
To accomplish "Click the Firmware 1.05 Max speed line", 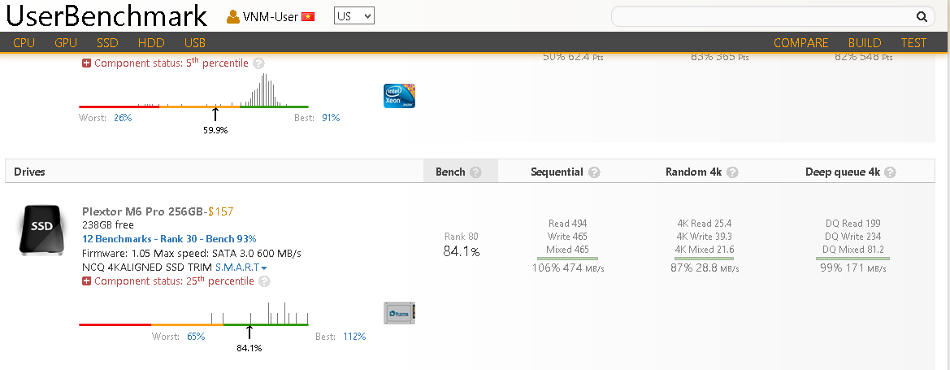I will pyautogui.click(x=191, y=253).
